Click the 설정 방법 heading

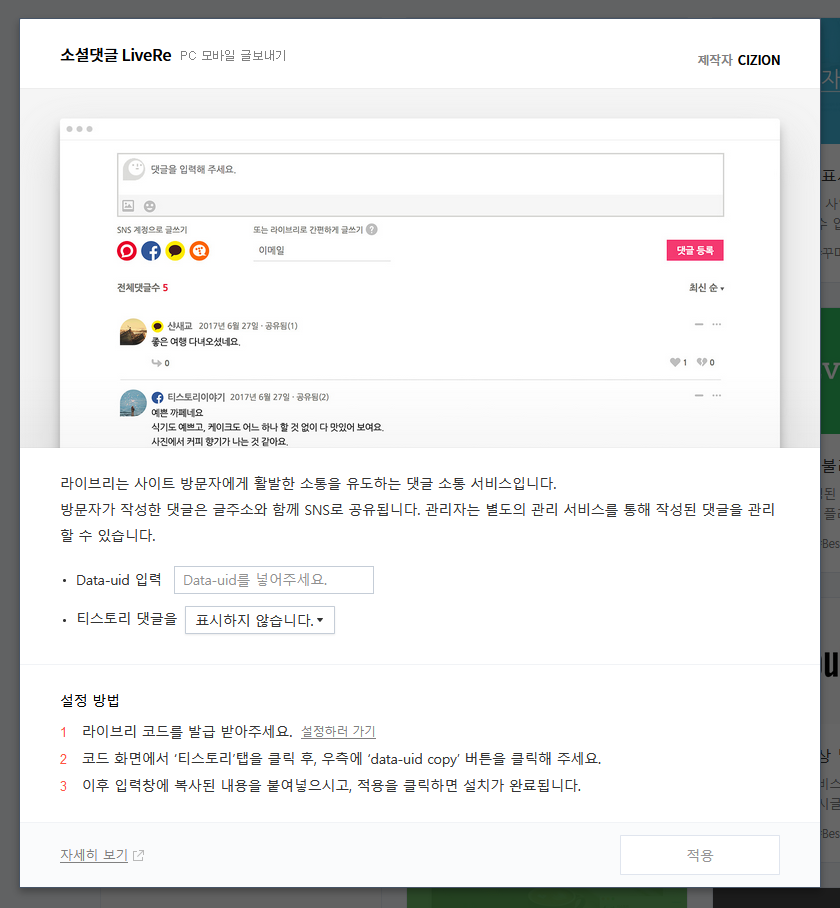point(90,701)
